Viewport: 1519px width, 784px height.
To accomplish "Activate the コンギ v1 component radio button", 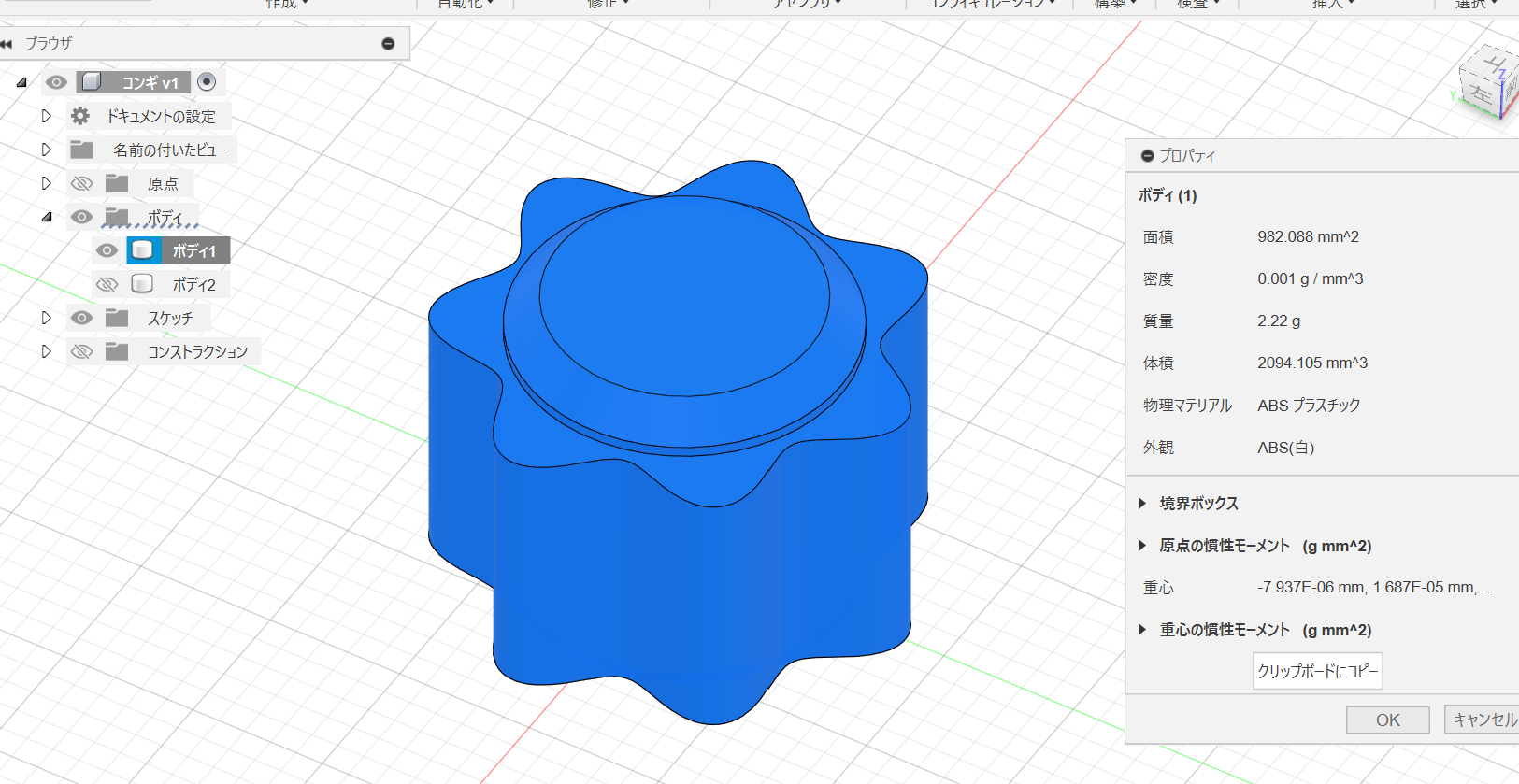I will [x=207, y=82].
